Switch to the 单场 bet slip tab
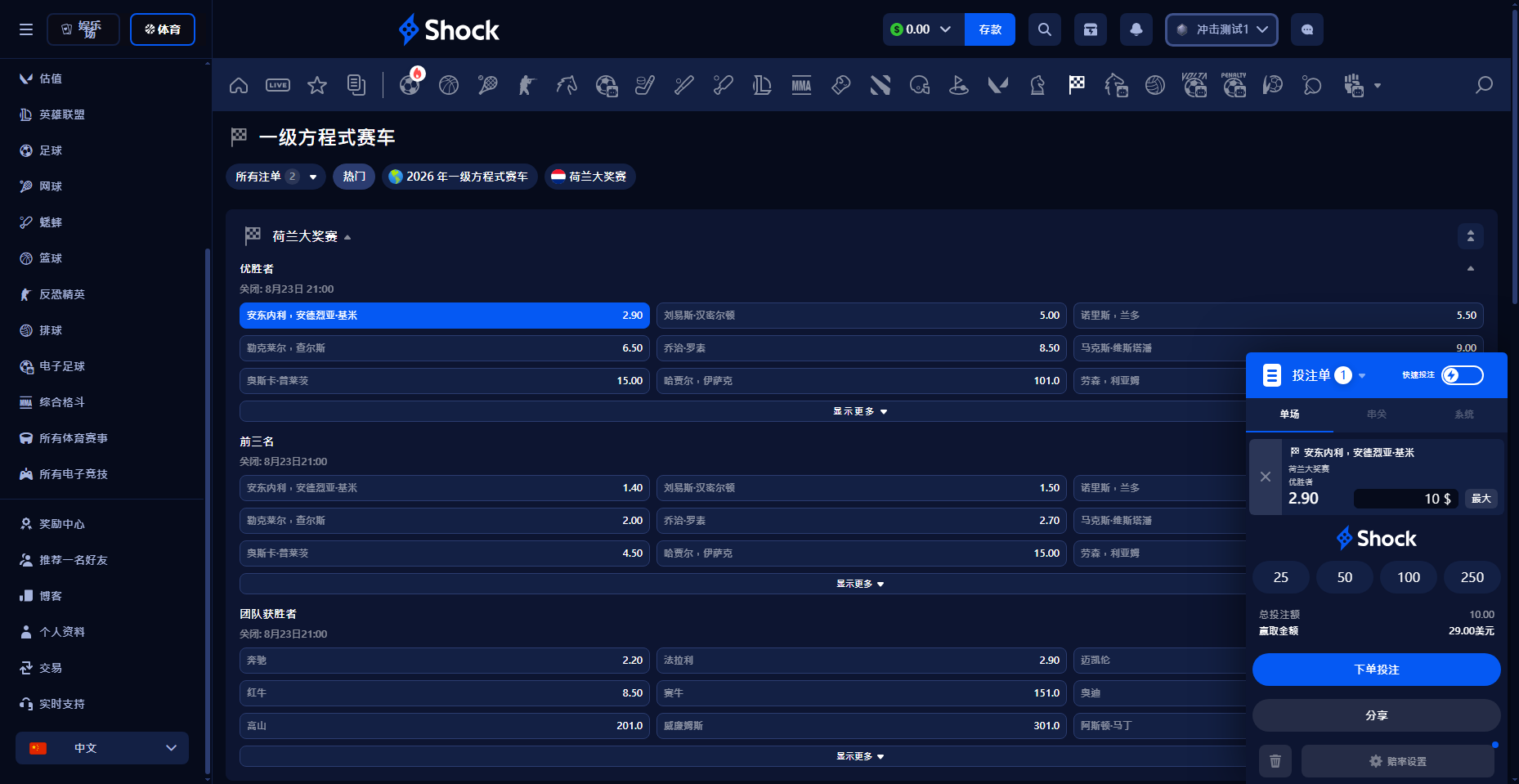Viewport: 1519px width, 784px height. (1289, 414)
